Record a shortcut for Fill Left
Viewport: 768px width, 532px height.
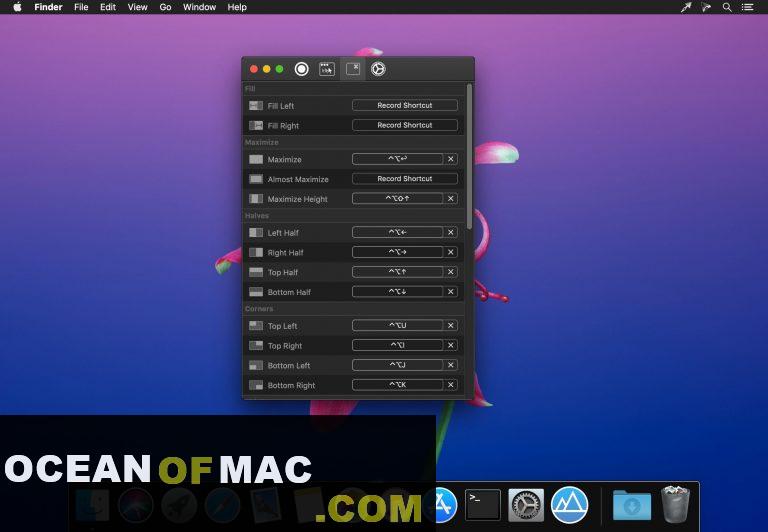405,105
